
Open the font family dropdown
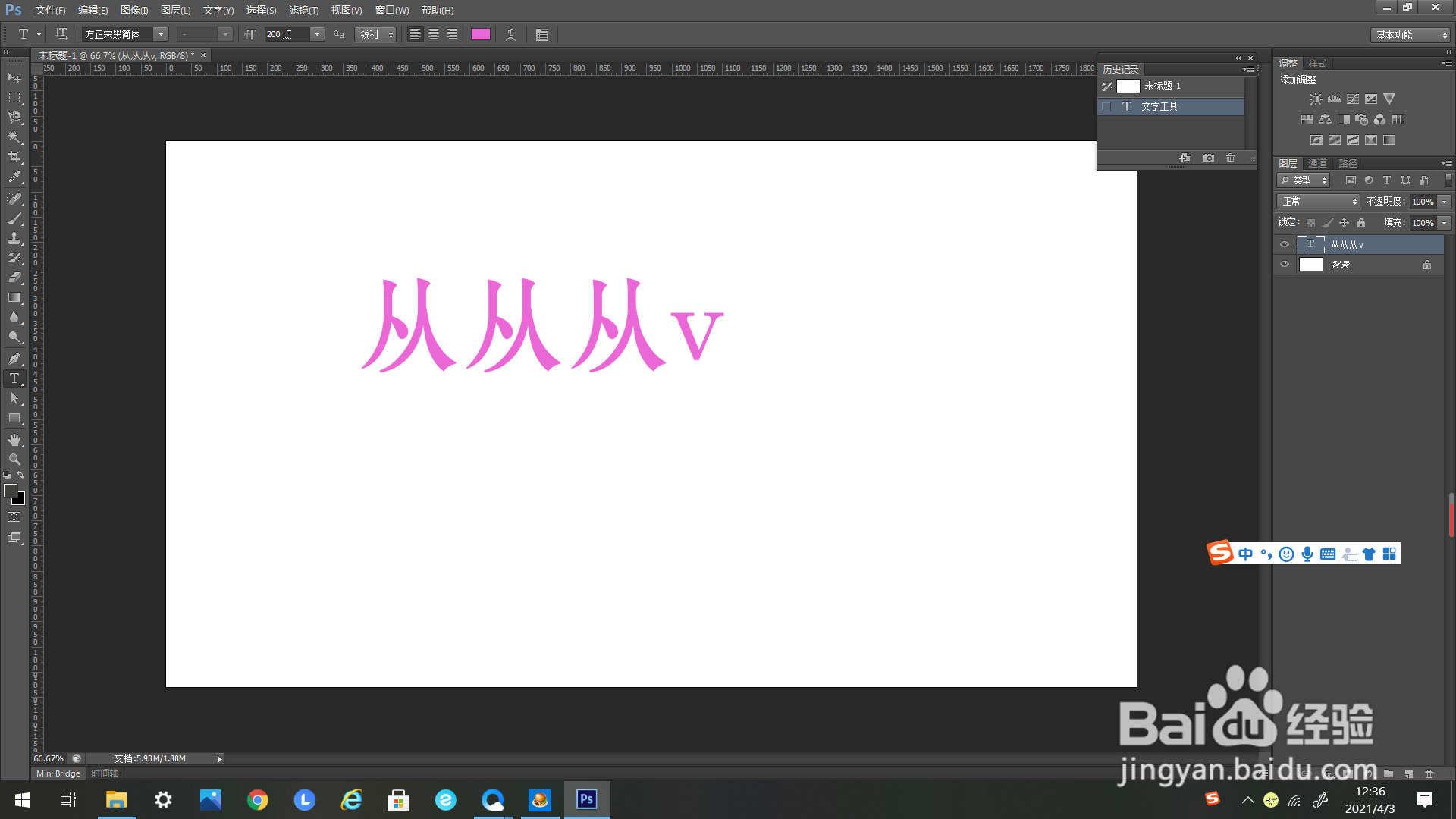(161, 34)
